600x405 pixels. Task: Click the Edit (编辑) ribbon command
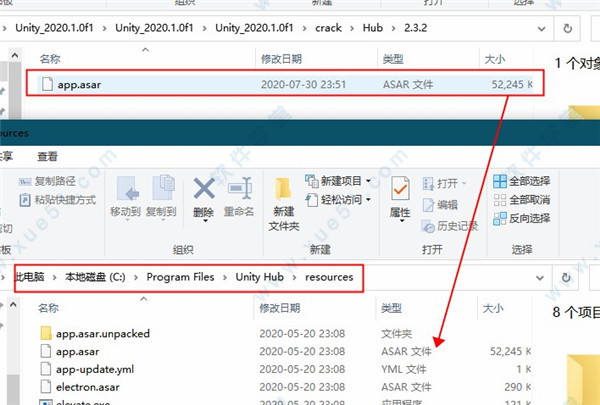tap(440, 205)
